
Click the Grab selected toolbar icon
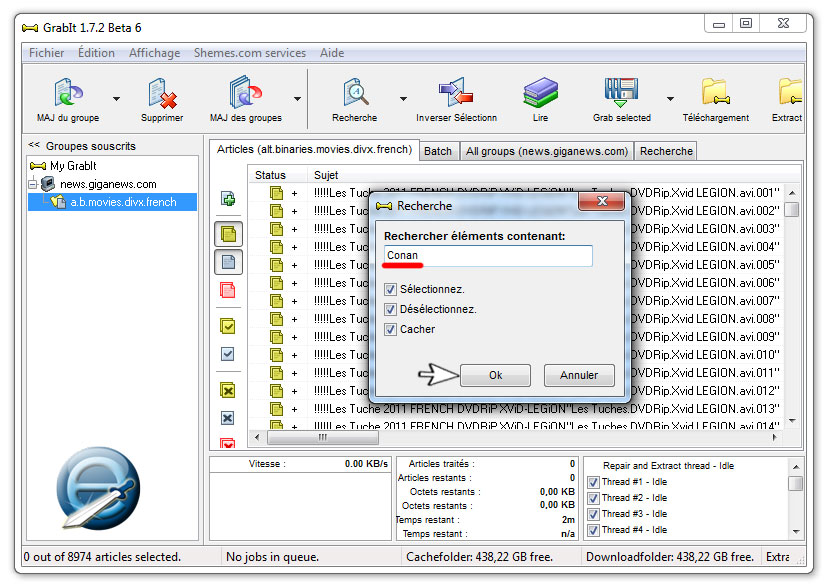622,92
